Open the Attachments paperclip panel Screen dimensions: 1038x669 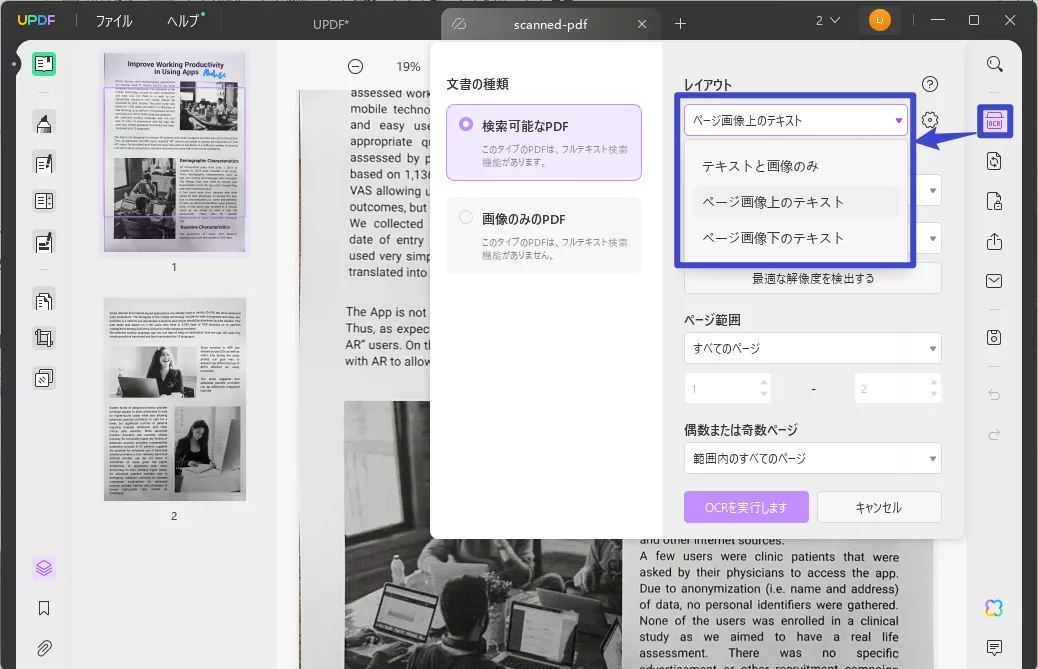tap(44, 648)
